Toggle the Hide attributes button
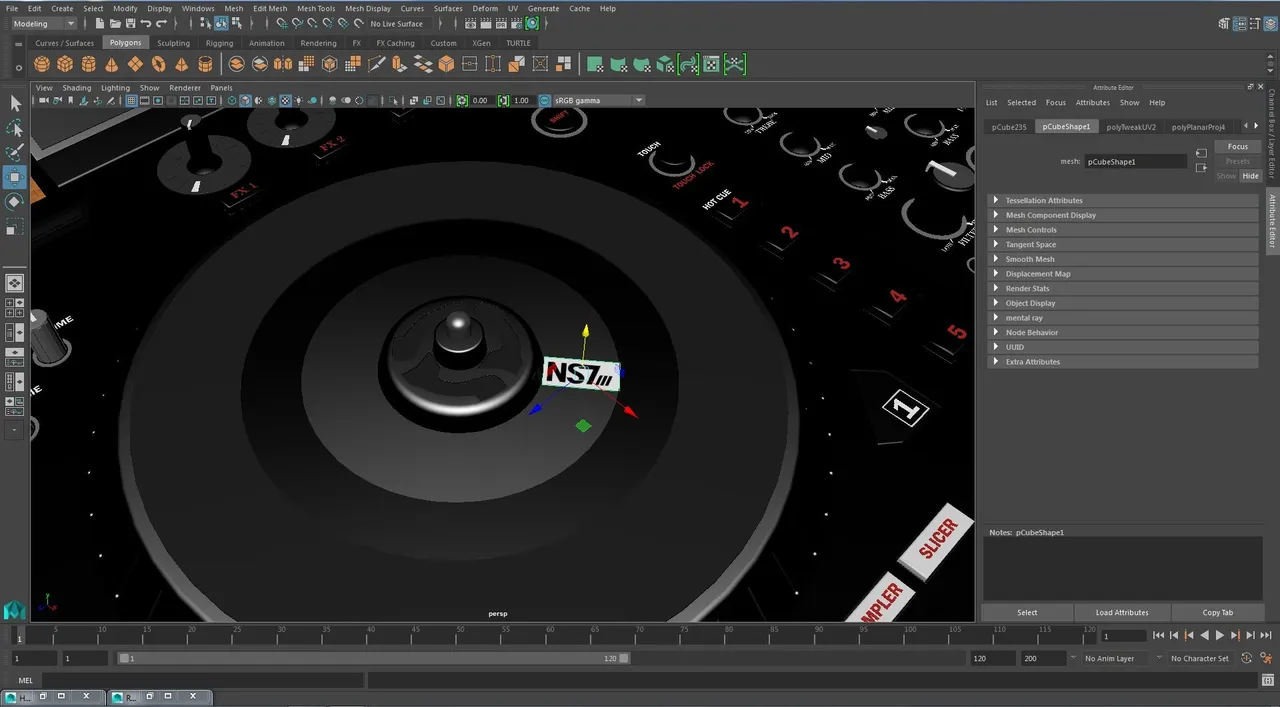Viewport: 1280px width, 707px height. (1250, 176)
